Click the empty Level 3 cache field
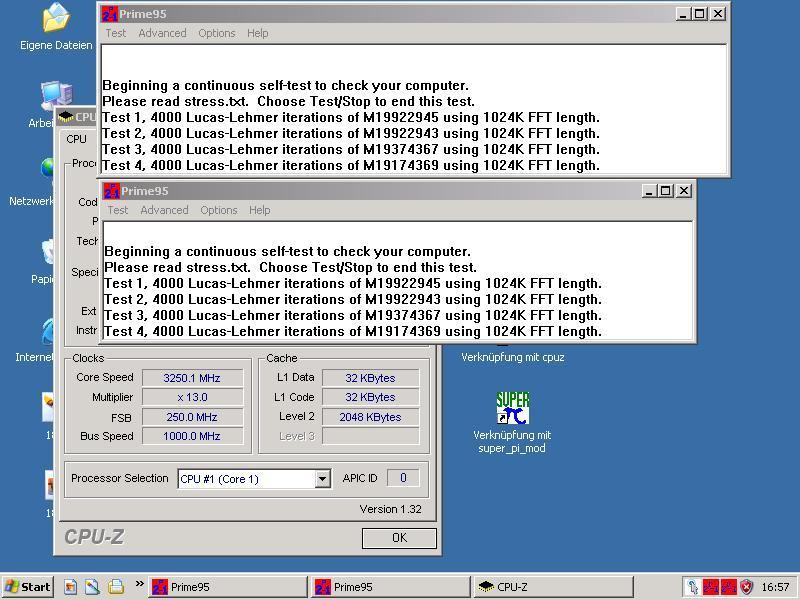800x600 pixels. tap(370, 436)
